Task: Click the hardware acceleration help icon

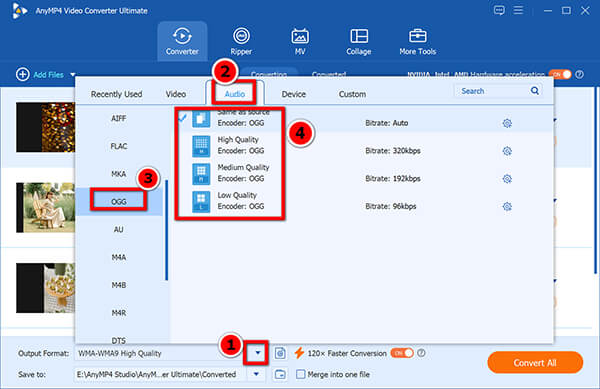Action: (x=580, y=74)
